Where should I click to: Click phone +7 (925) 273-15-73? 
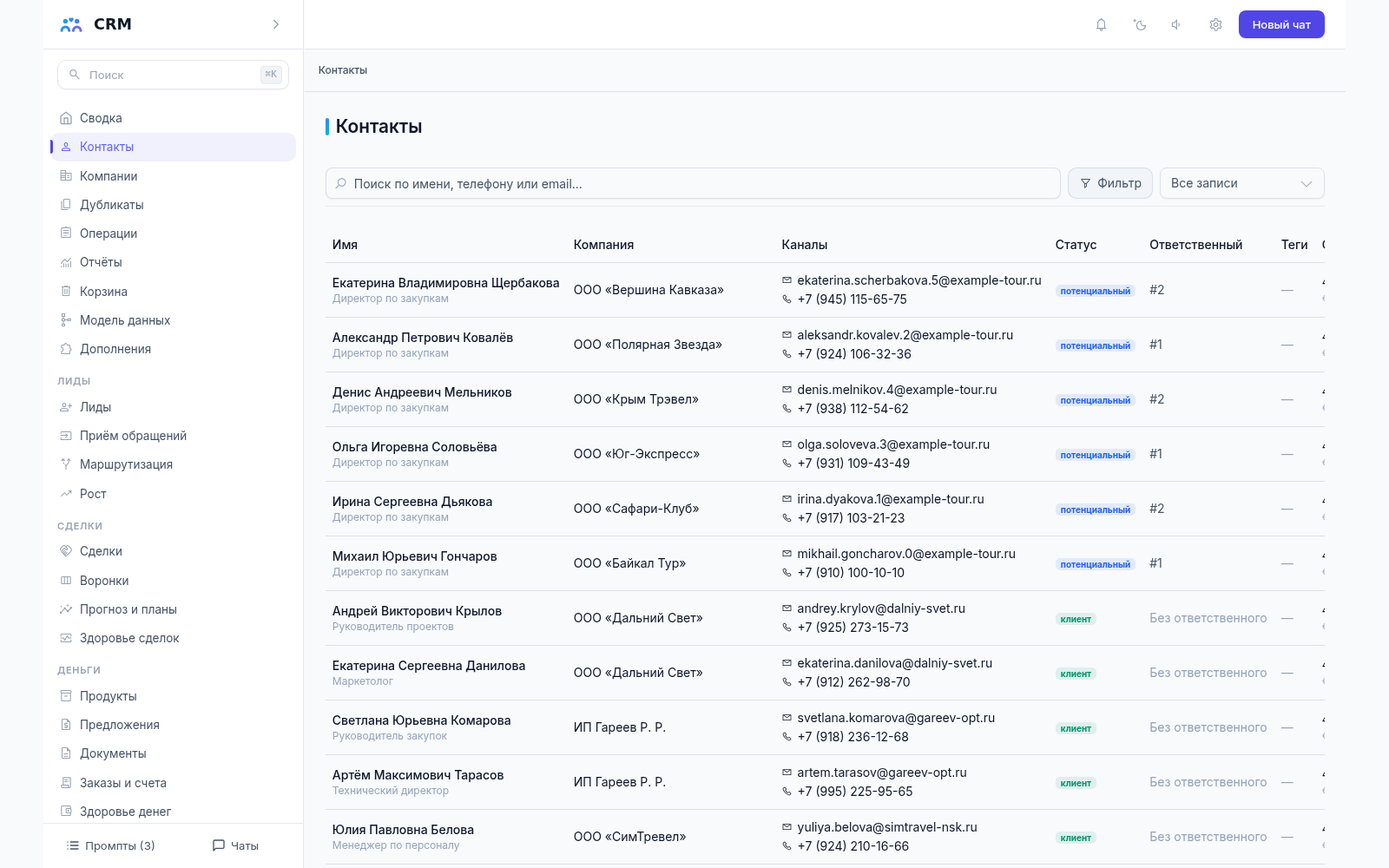point(852,628)
